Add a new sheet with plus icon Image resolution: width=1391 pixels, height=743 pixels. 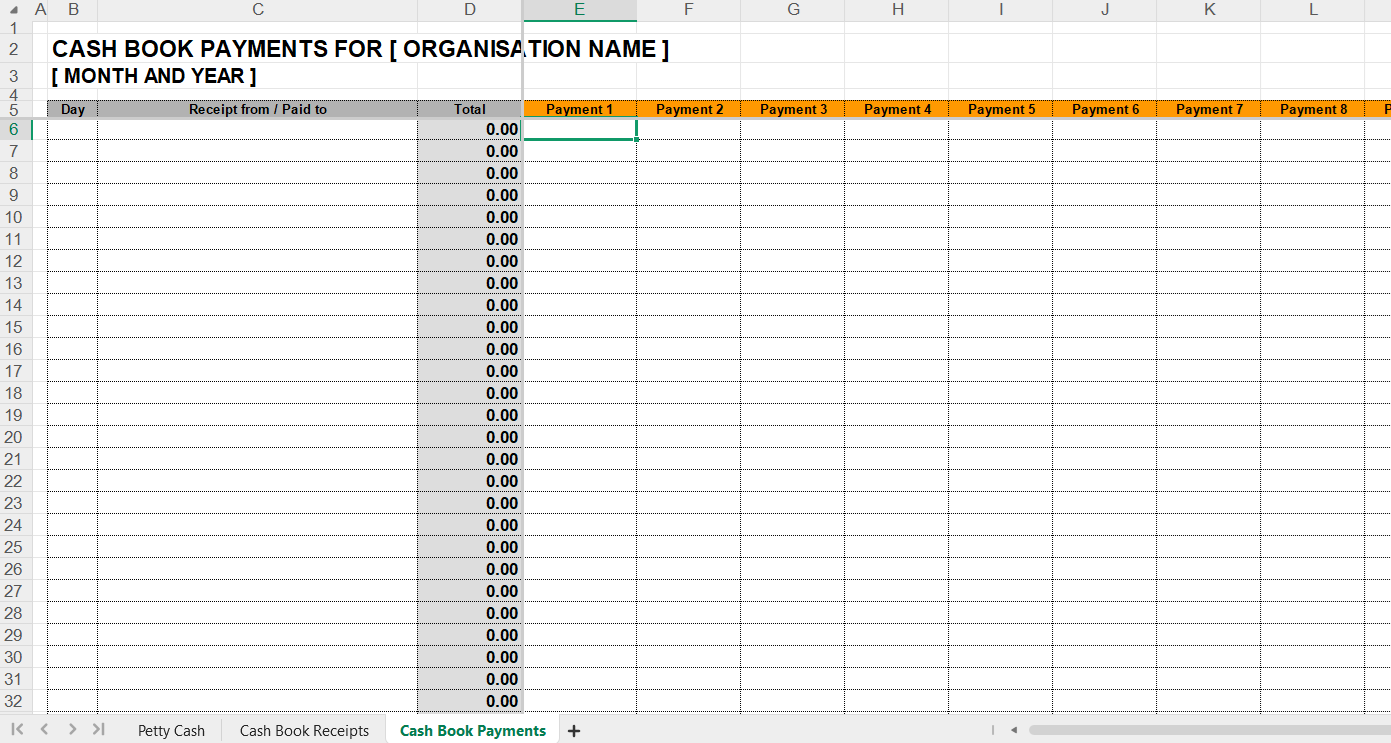click(574, 731)
